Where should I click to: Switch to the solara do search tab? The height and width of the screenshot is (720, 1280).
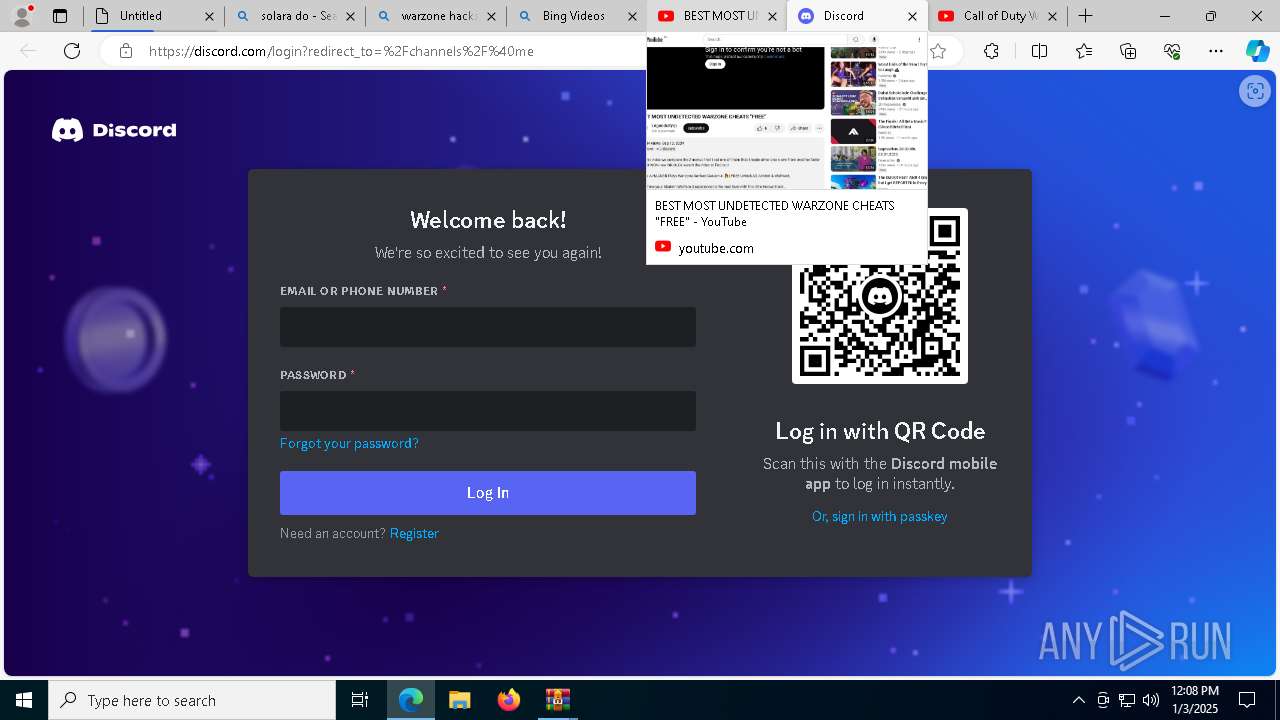click(x=295, y=16)
